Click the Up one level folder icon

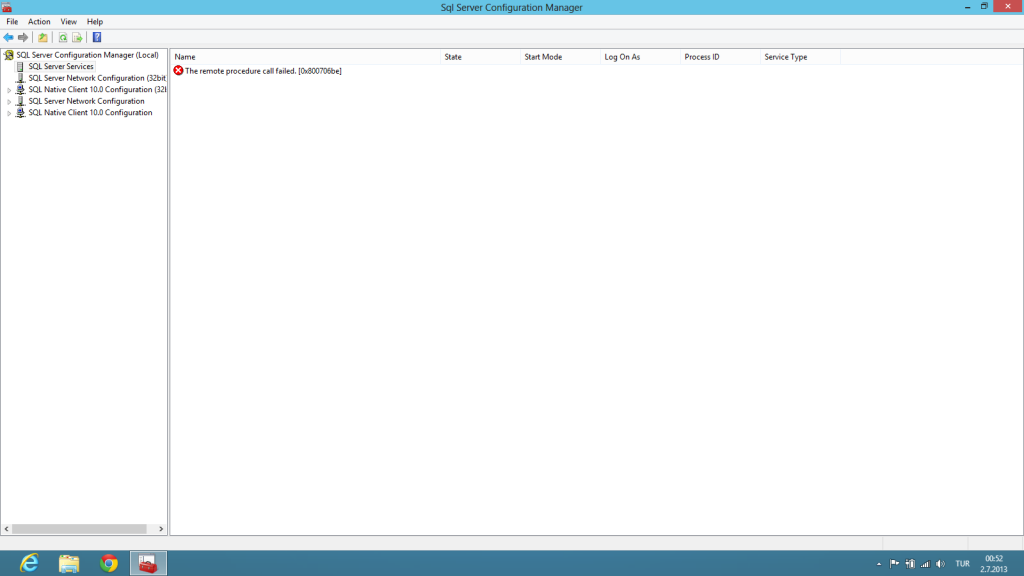(x=42, y=37)
